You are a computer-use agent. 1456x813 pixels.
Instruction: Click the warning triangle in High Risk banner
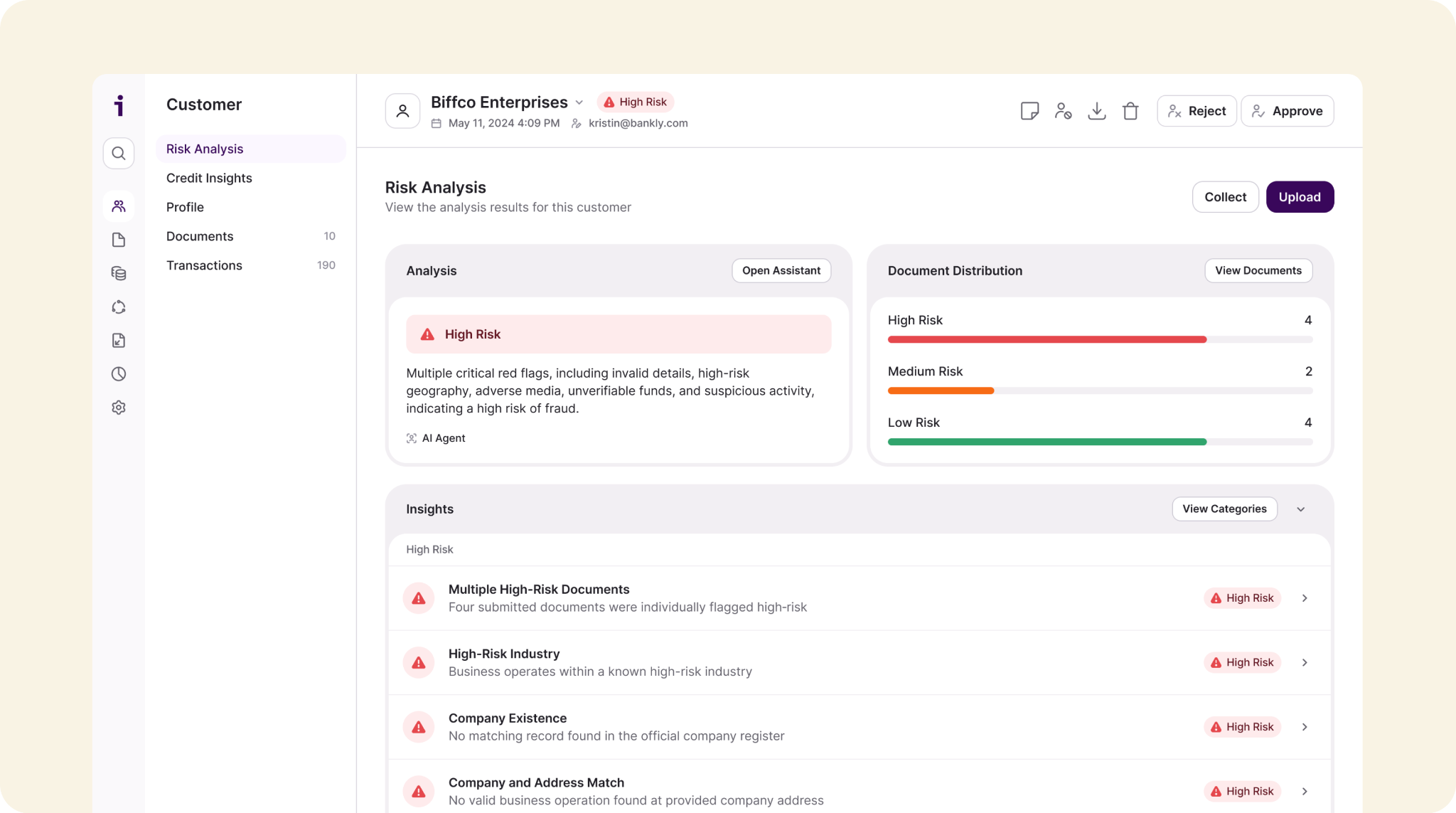(x=427, y=334)
